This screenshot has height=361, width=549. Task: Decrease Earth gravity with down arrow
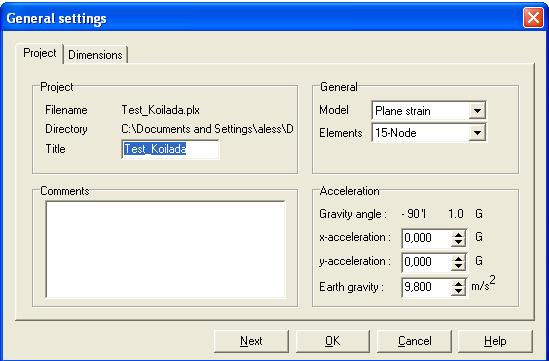point(458,292)
